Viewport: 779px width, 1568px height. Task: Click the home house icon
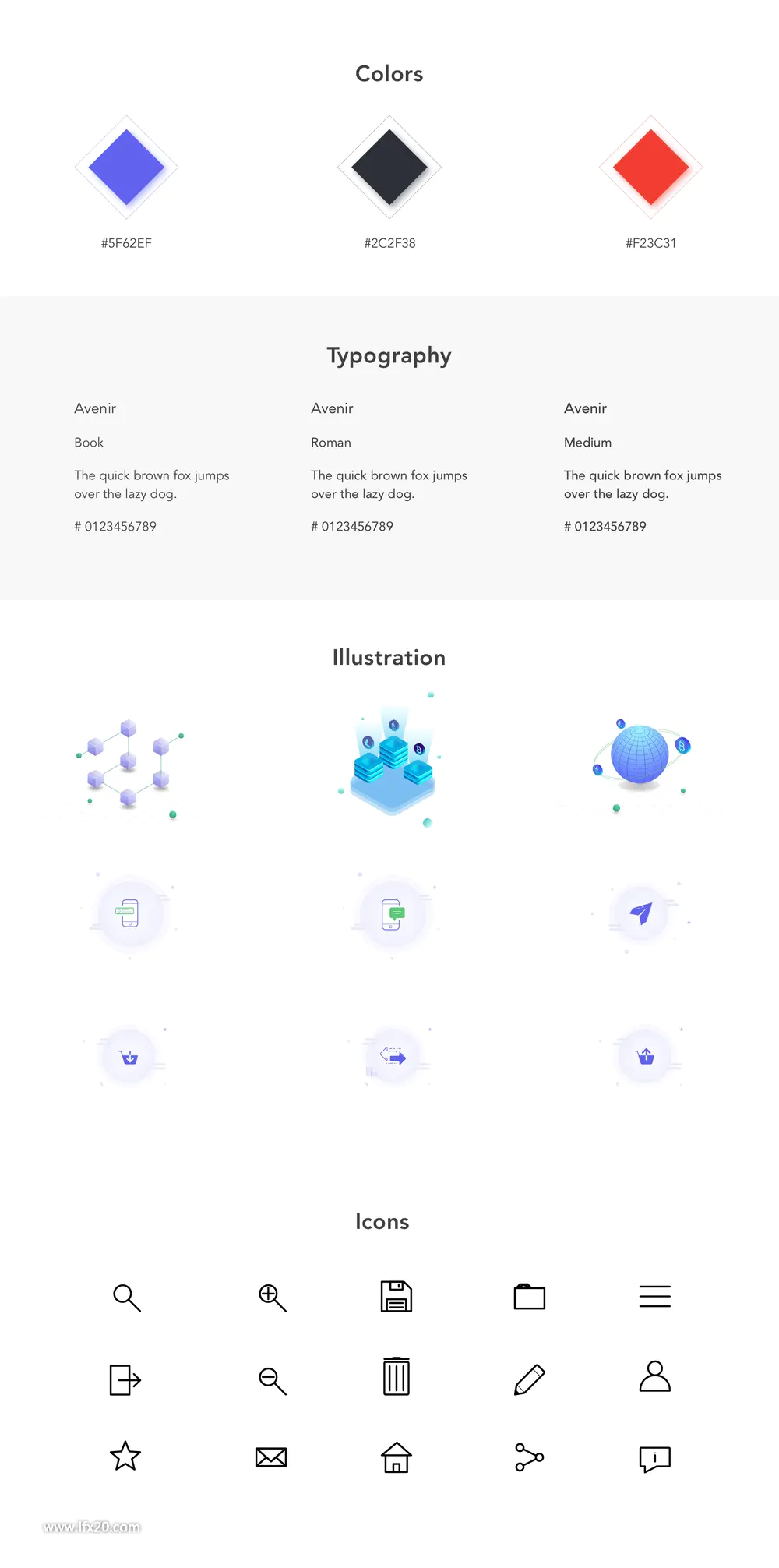click(397, 1457)
